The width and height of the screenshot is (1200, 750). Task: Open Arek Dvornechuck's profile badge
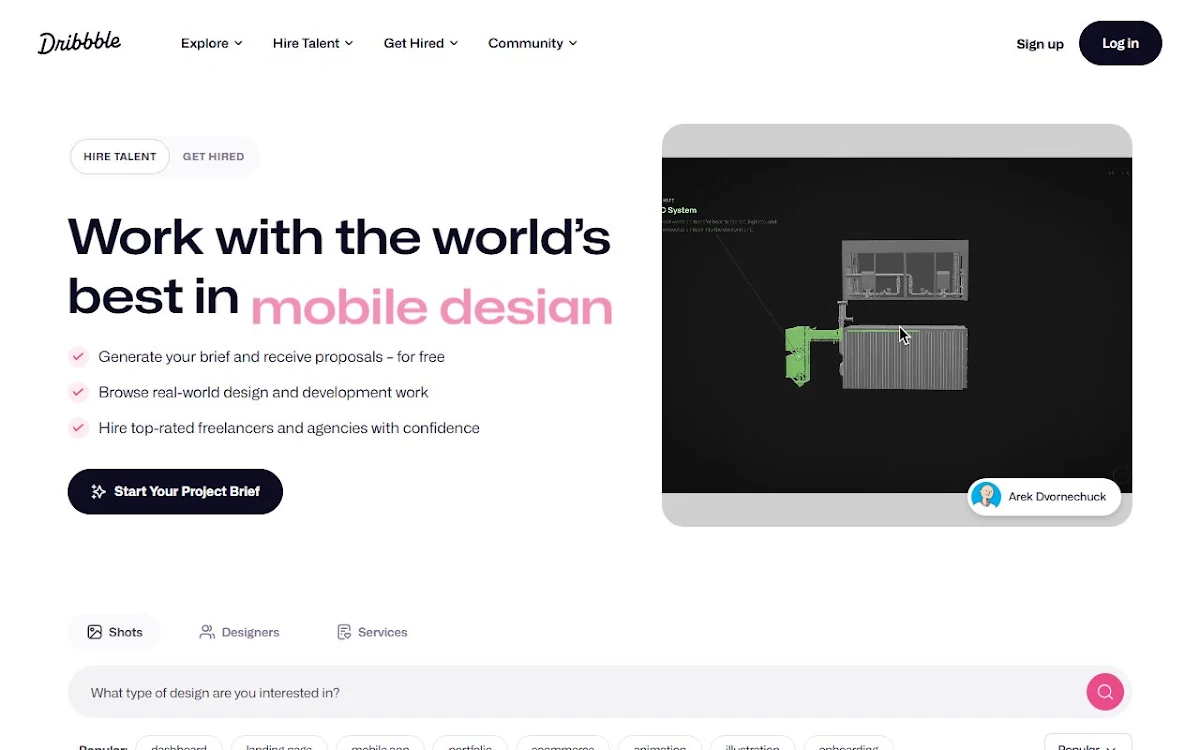[x=1044, y=496]
